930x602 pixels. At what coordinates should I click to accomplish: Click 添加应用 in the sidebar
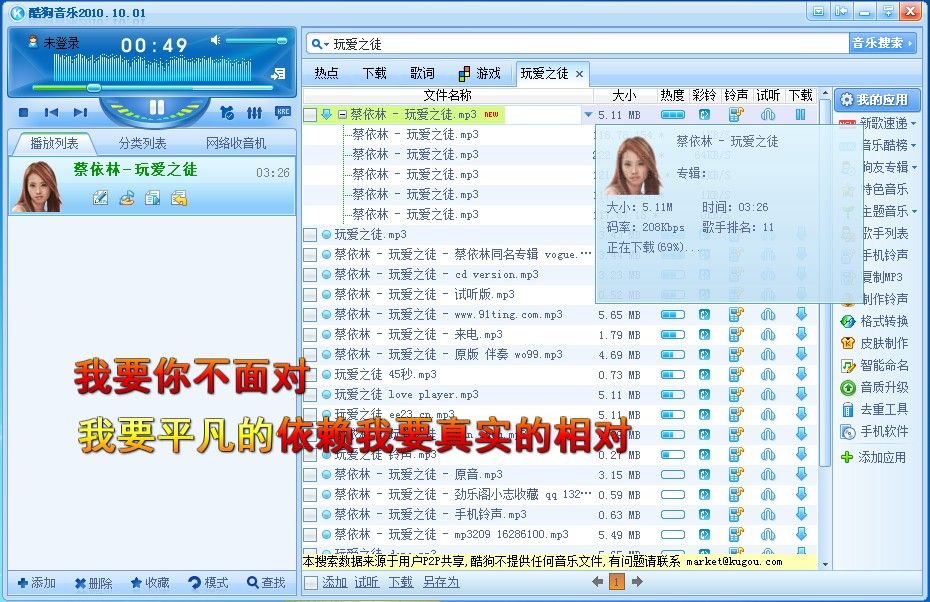point(873,457)
